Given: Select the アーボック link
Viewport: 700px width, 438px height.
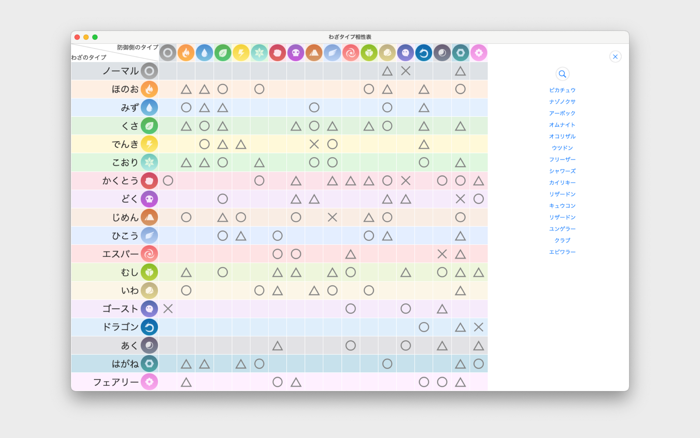Looking at the screenshot, I should 562,113.
